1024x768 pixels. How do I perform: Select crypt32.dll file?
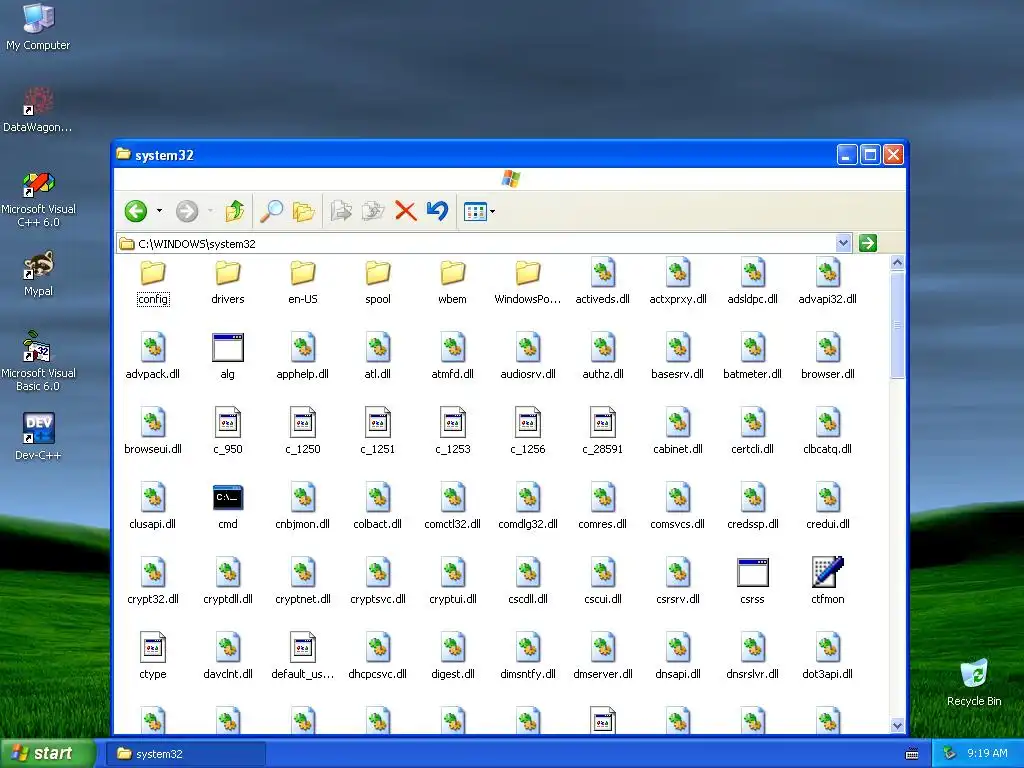[153, 583]
